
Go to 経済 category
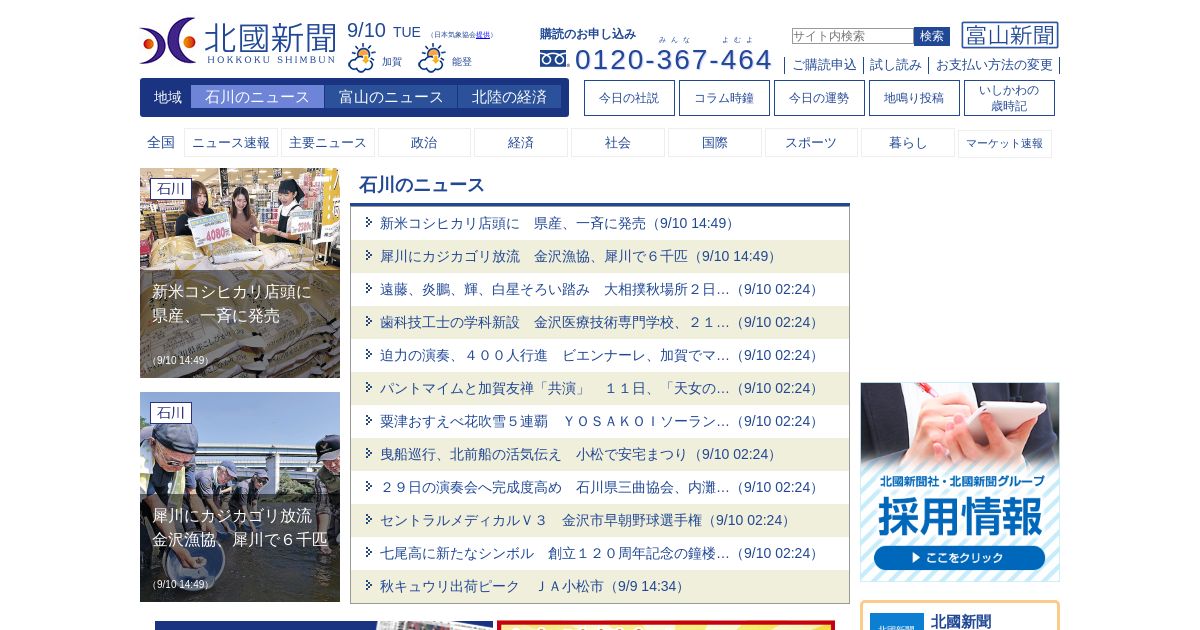[x=521, y=143]
